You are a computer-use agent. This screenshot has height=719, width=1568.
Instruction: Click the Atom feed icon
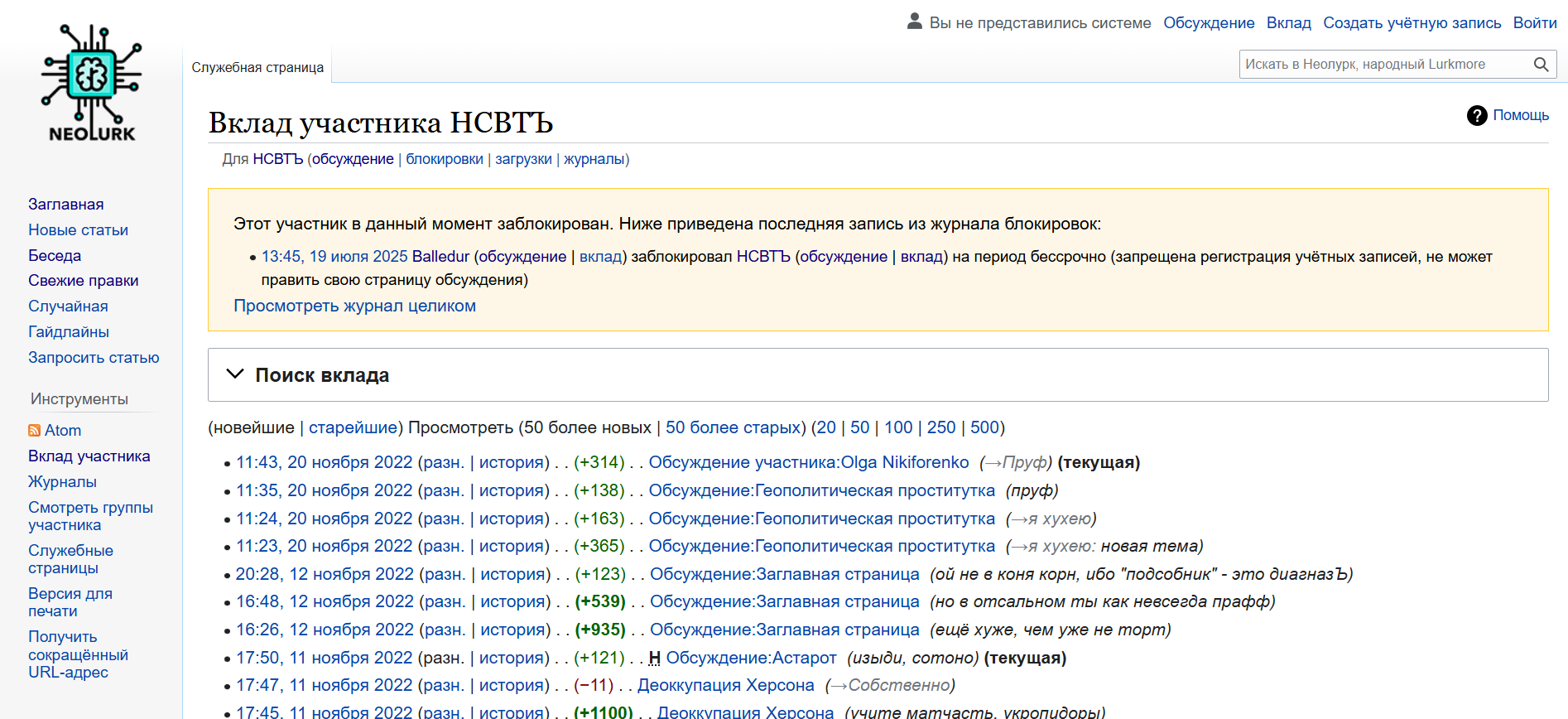[34, 431]
